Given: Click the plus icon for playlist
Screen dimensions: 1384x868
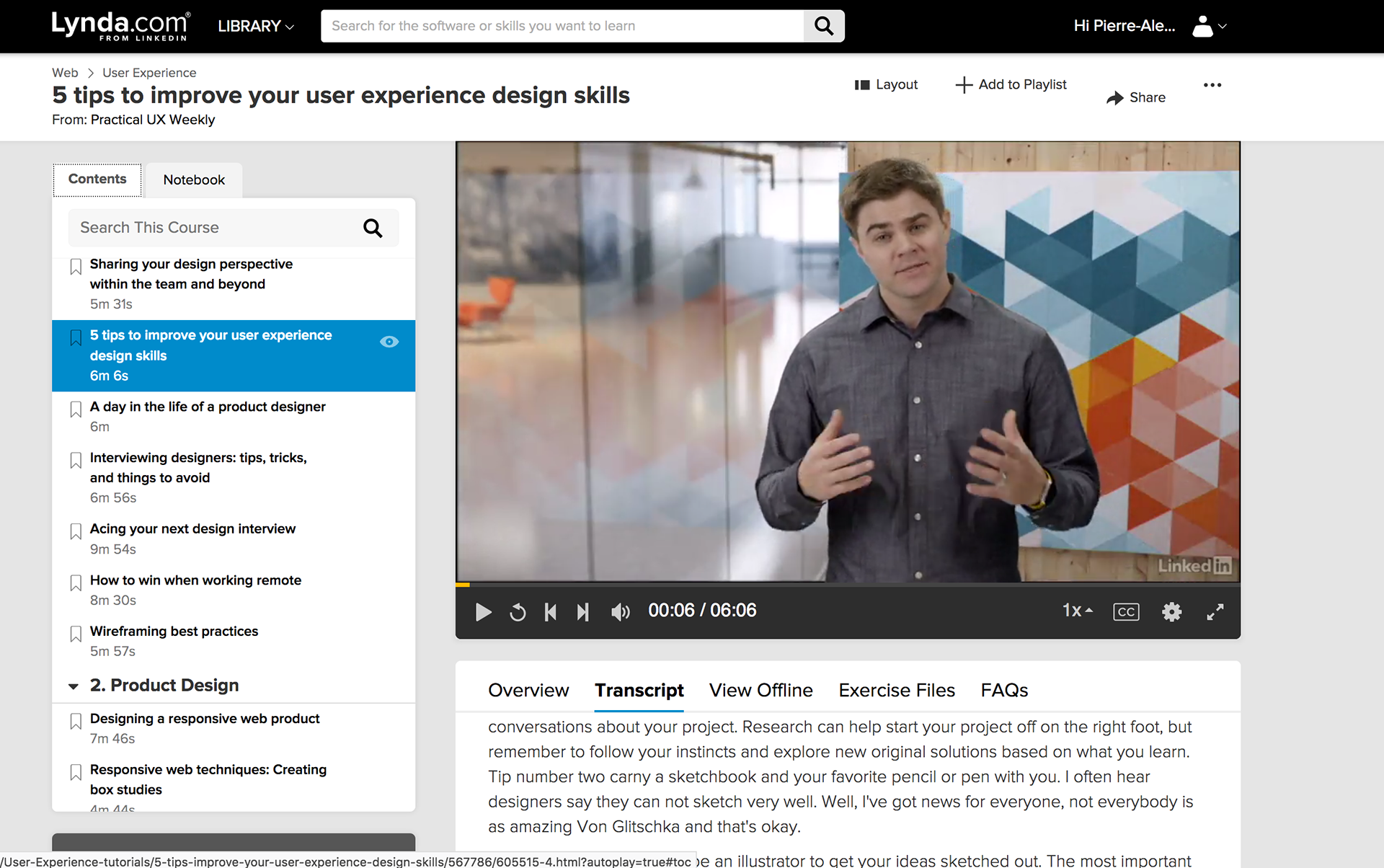Looking at the screenshot, I should coord(964,85).
